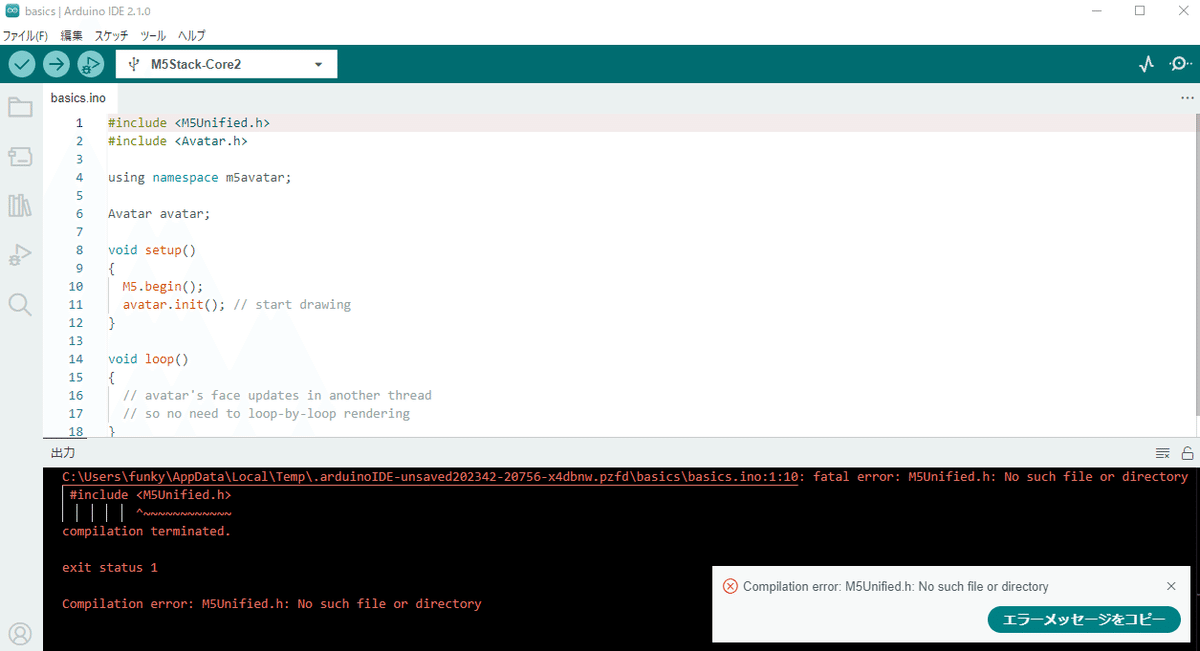
Task: Click 'using namespace m5avatar;' line
Action: 200,177
